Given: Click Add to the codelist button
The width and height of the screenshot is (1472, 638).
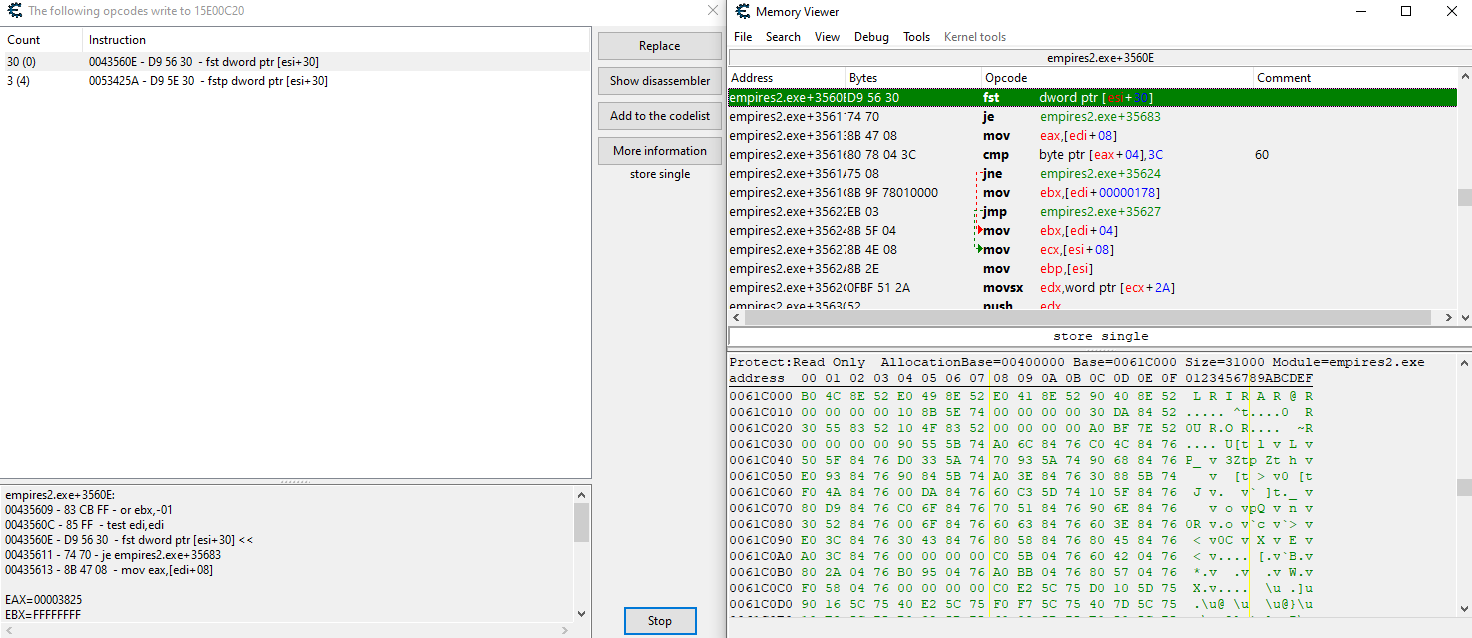Looking at the screenshot, I should (659, 116).
